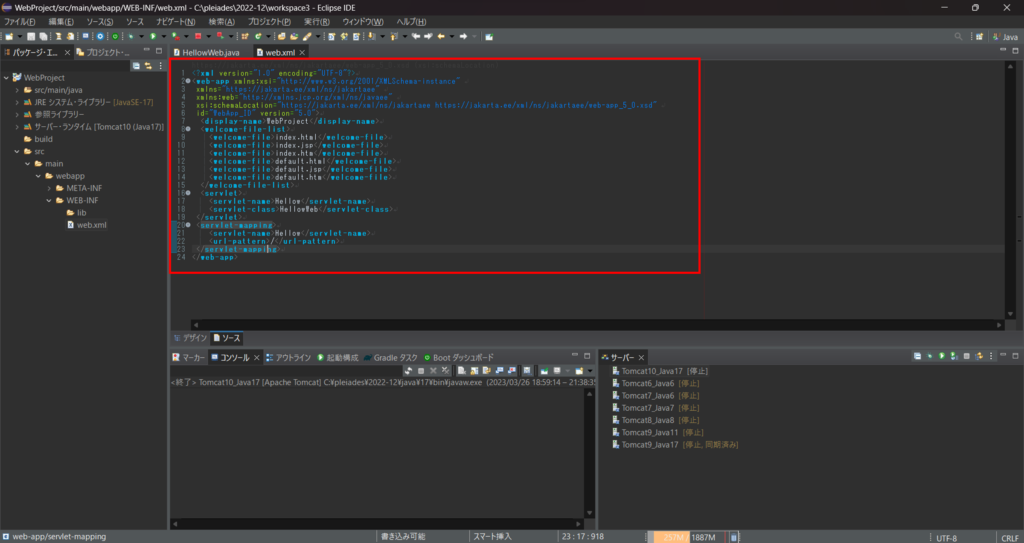Toggle fold marker beside welcome-file-list on line 8
This screenshot has width=1024, height=543.
[x=187, y=129]
